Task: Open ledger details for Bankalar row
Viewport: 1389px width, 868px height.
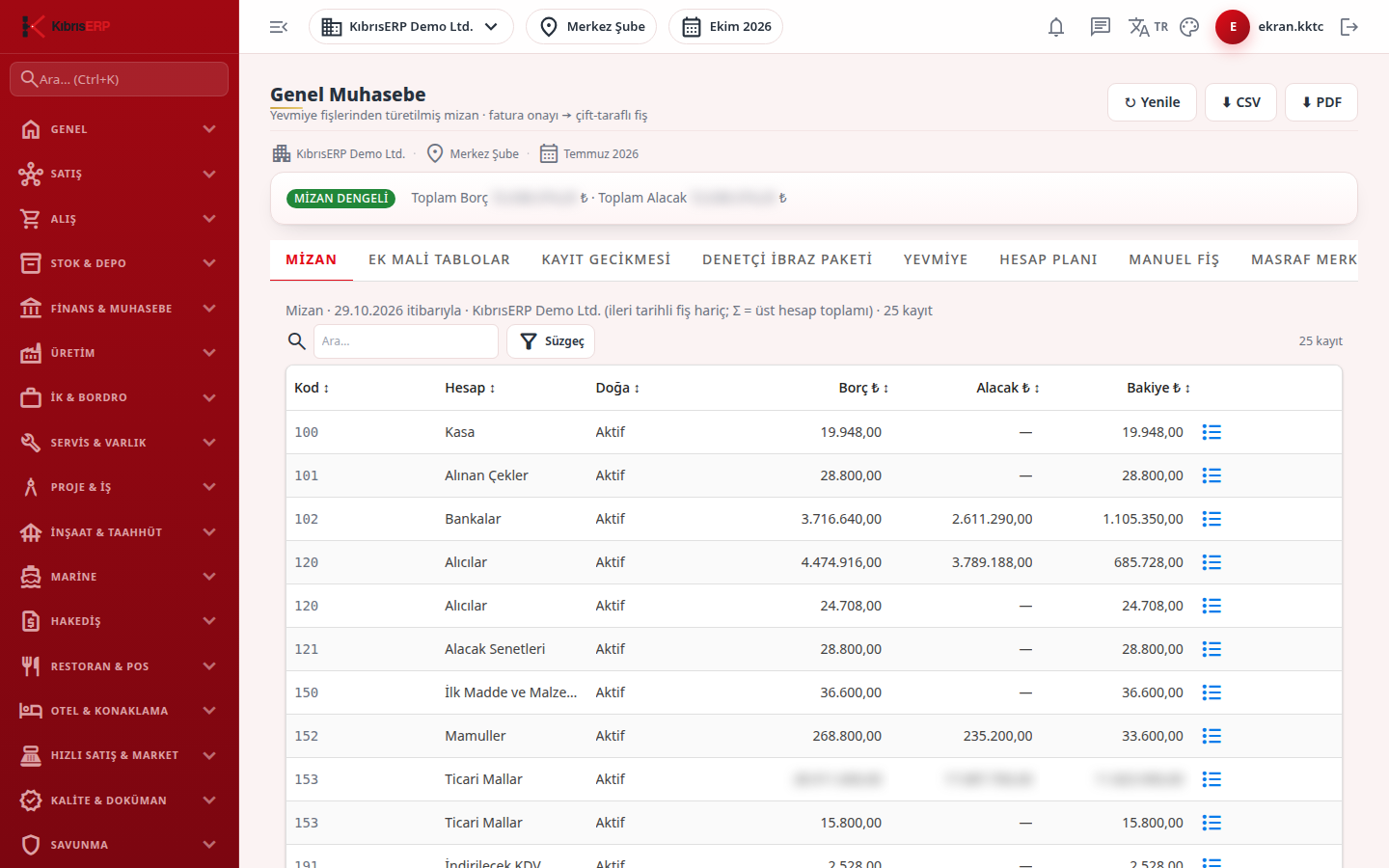Action: [x=1212, y=519]
